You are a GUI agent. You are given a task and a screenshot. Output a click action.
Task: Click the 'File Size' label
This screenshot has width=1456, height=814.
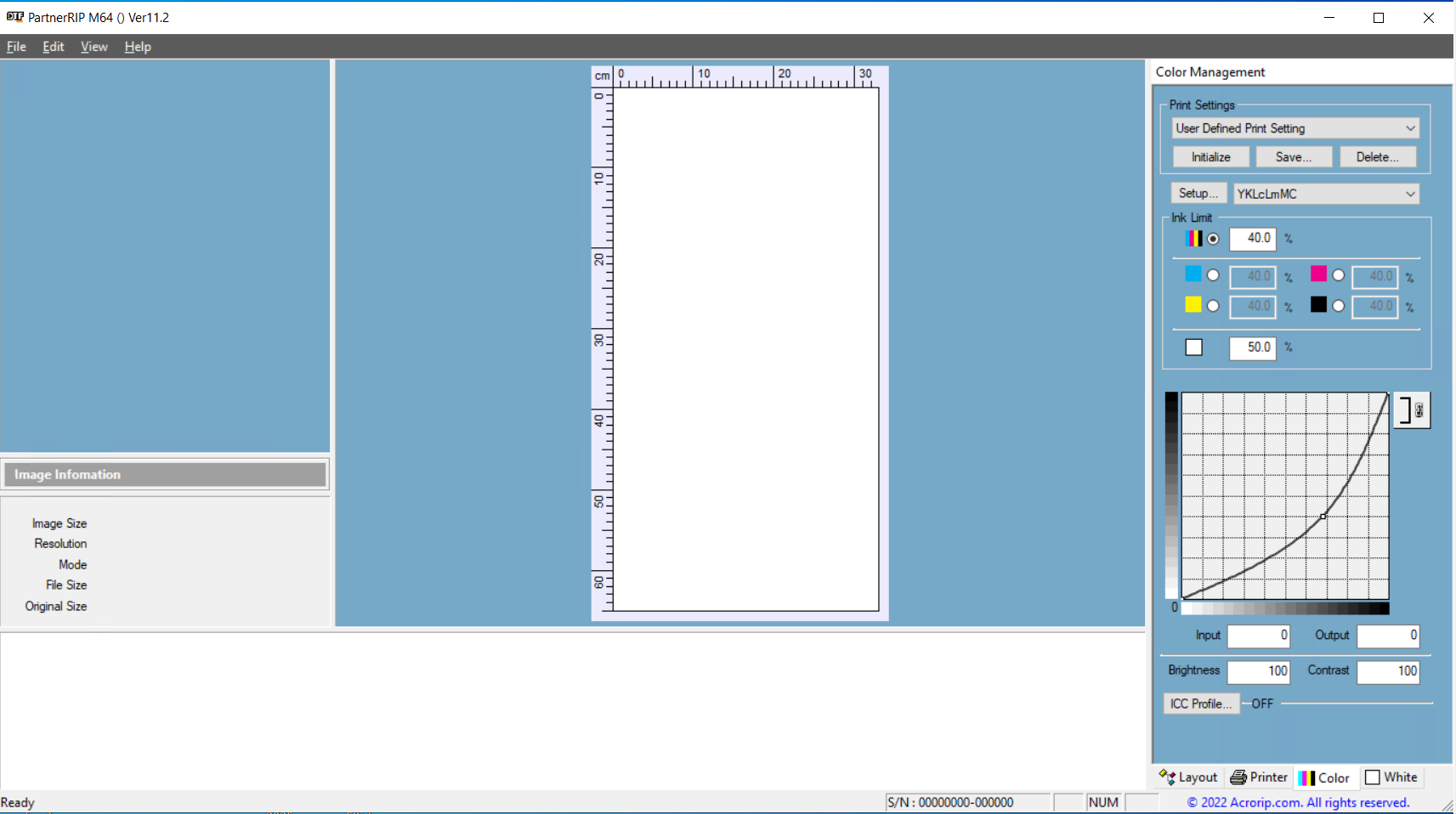click(x=66, y=585)
